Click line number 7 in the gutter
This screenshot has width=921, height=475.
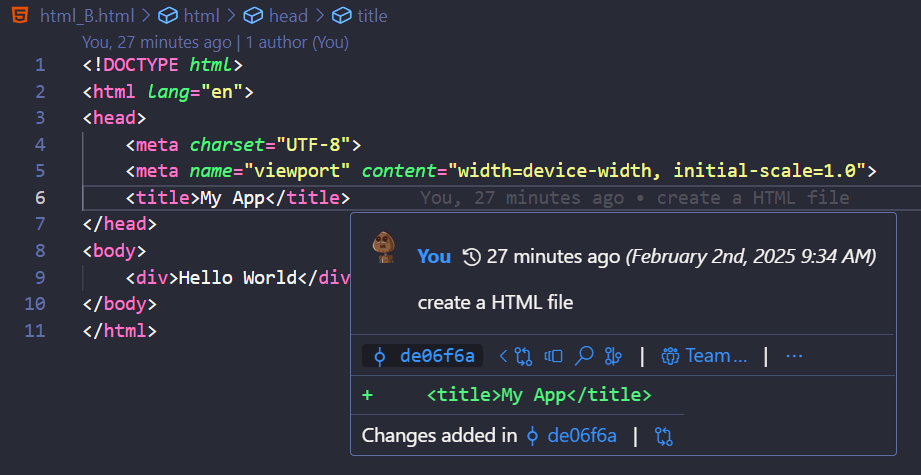[39, 224]
